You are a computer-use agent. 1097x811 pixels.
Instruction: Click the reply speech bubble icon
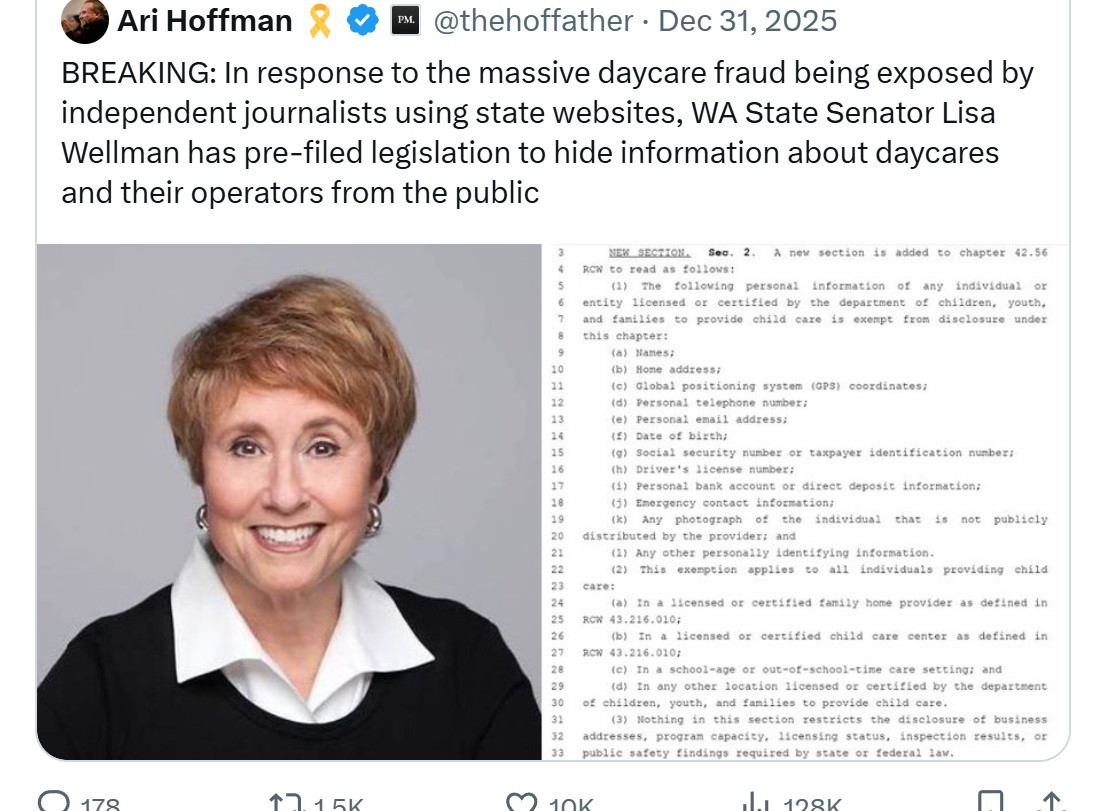pyautogui.click(x=54, y=803)
